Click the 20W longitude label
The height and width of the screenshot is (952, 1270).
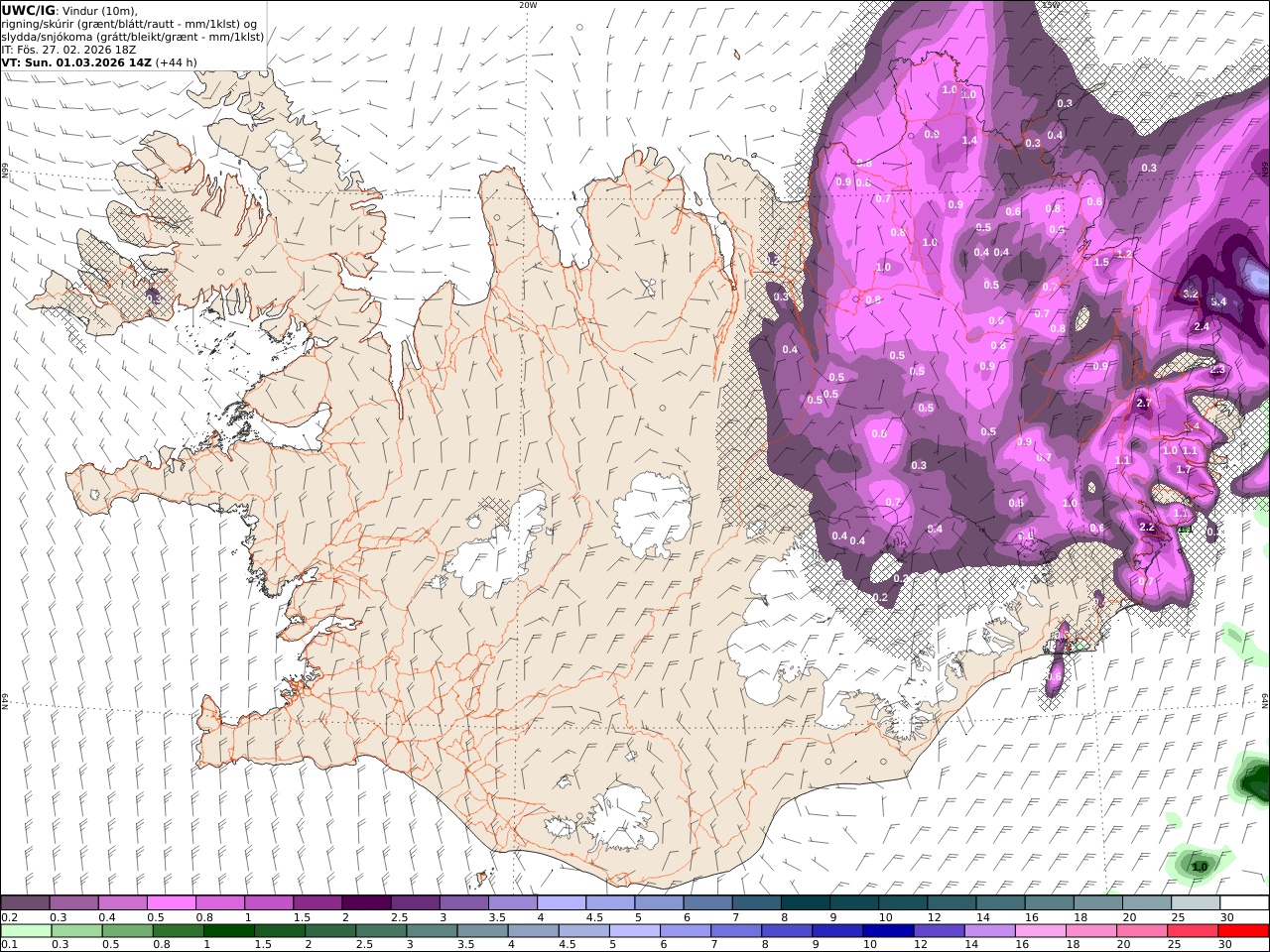[x=528, y=5]
